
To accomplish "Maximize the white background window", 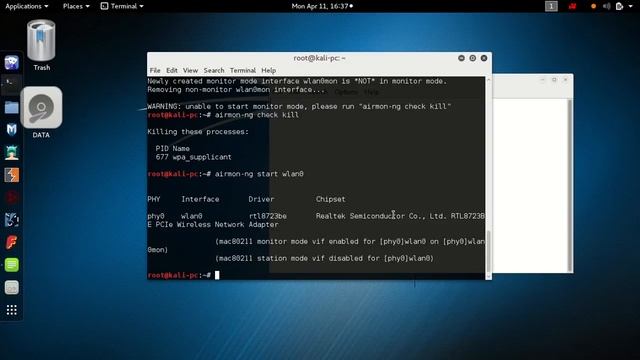I will tap(554, 80).
